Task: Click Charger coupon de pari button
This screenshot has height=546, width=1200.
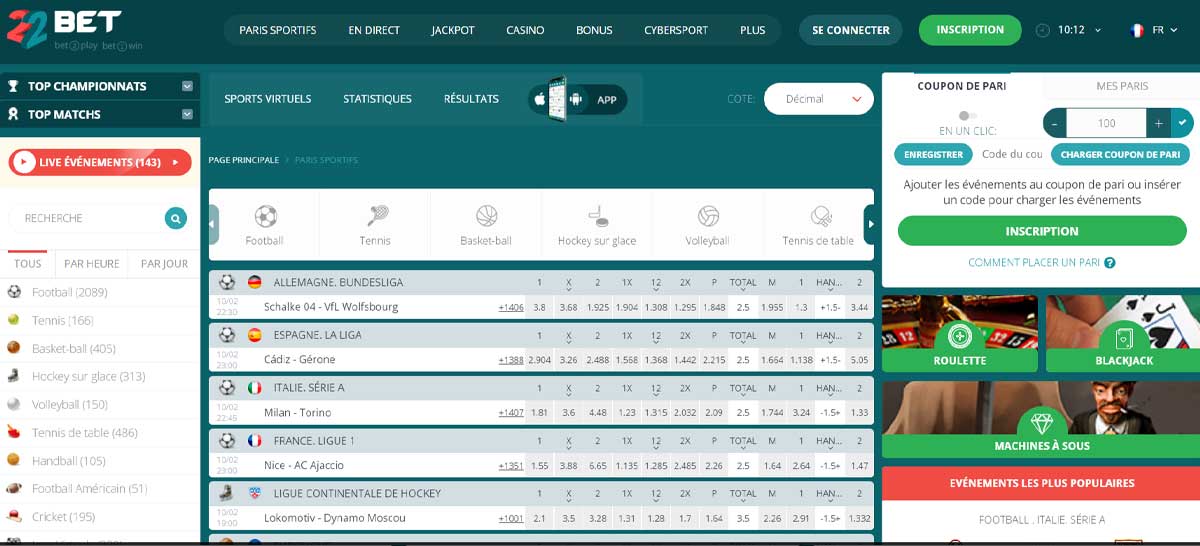Action: pos(1120,154)
